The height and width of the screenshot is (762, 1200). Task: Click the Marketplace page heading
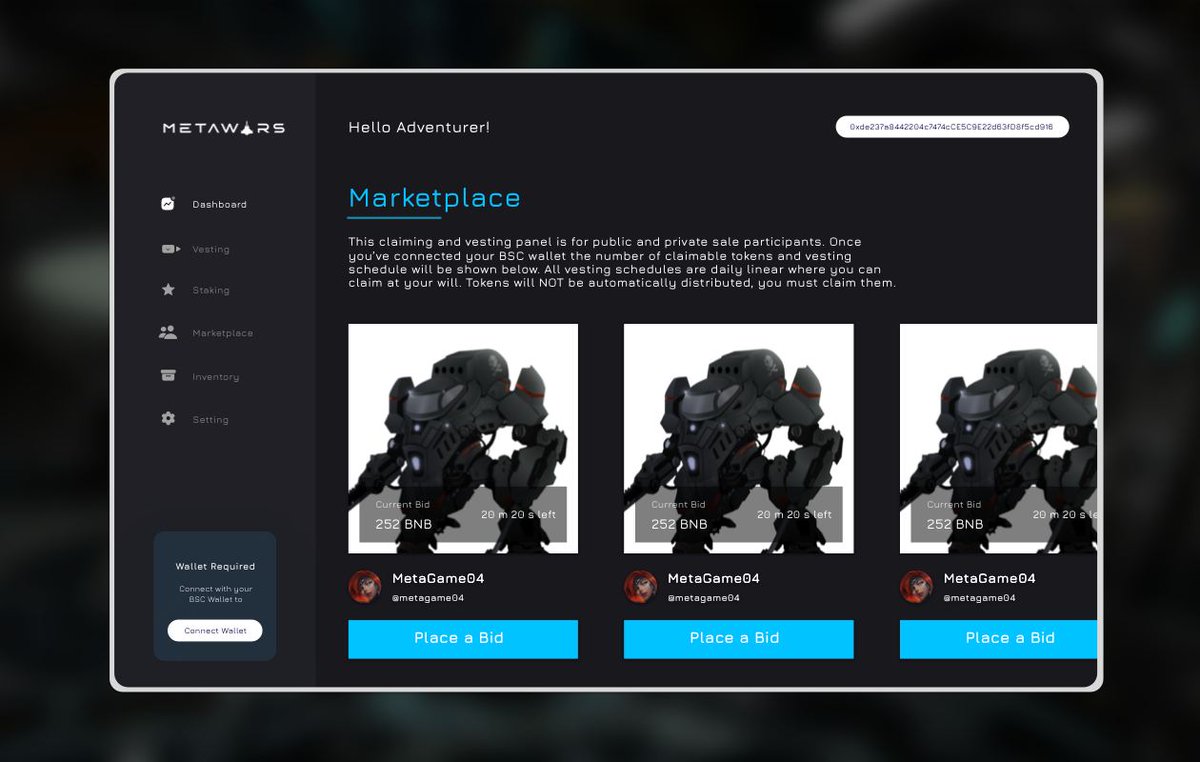click(x=434, y=198)
